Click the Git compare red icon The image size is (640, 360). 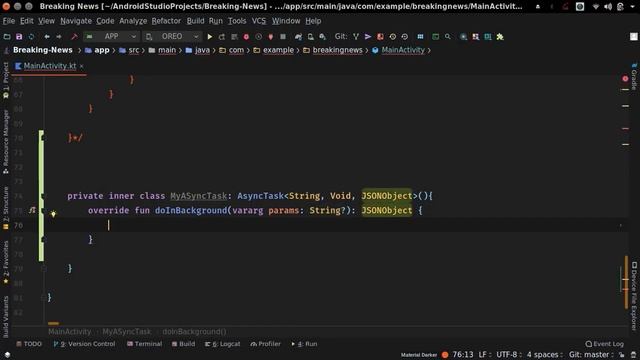(x=380, y=37)
